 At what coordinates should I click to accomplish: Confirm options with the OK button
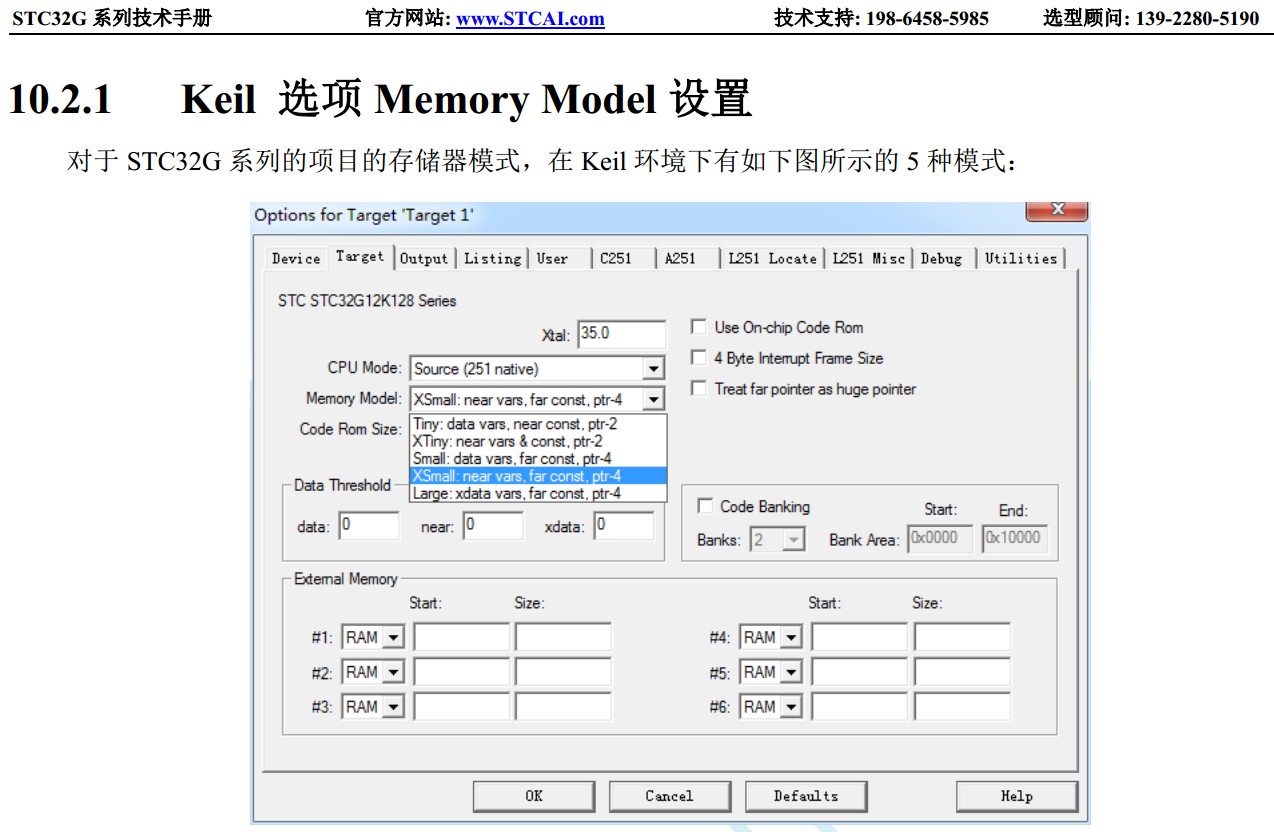(x=534, y=796)
